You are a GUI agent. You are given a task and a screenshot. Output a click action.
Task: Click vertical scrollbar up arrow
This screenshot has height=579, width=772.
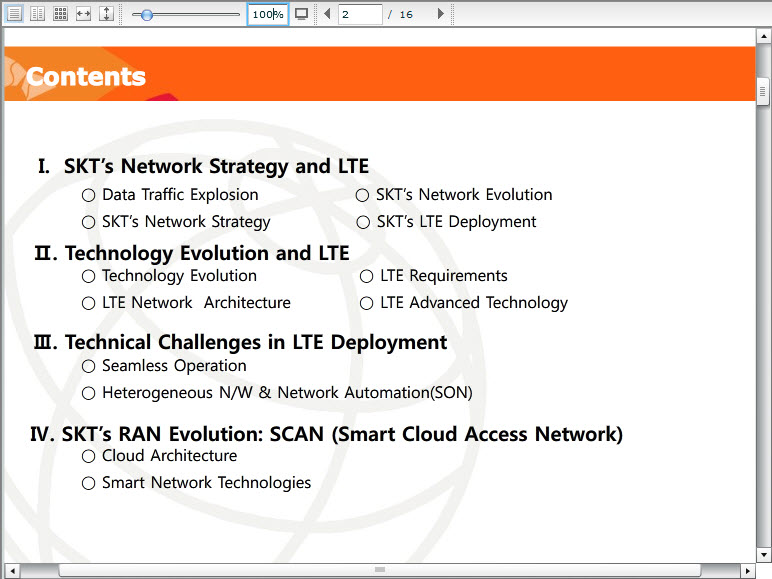(763, 36)
